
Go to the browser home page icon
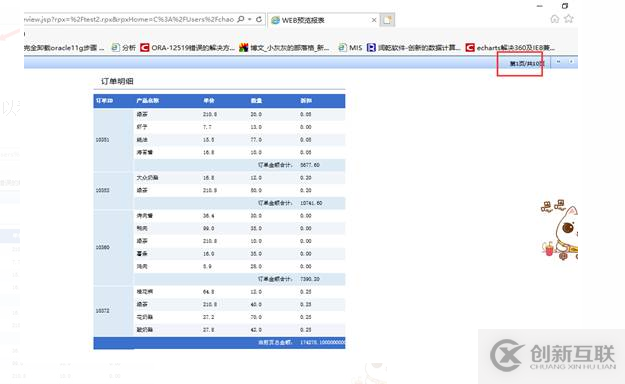554,19
